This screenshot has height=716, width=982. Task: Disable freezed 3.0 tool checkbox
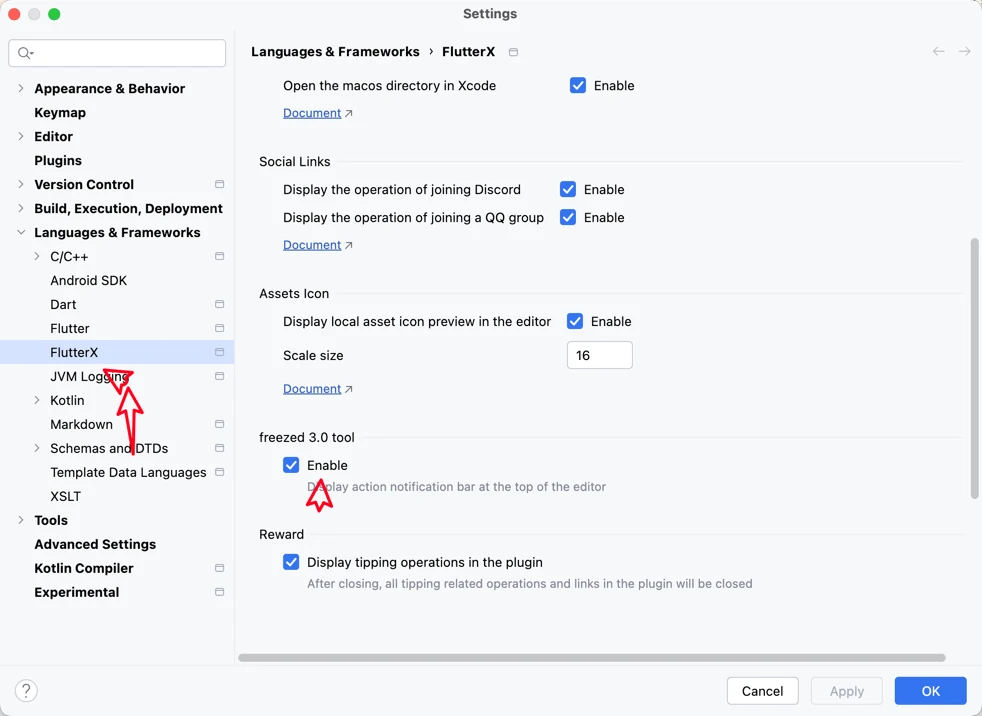291,465
